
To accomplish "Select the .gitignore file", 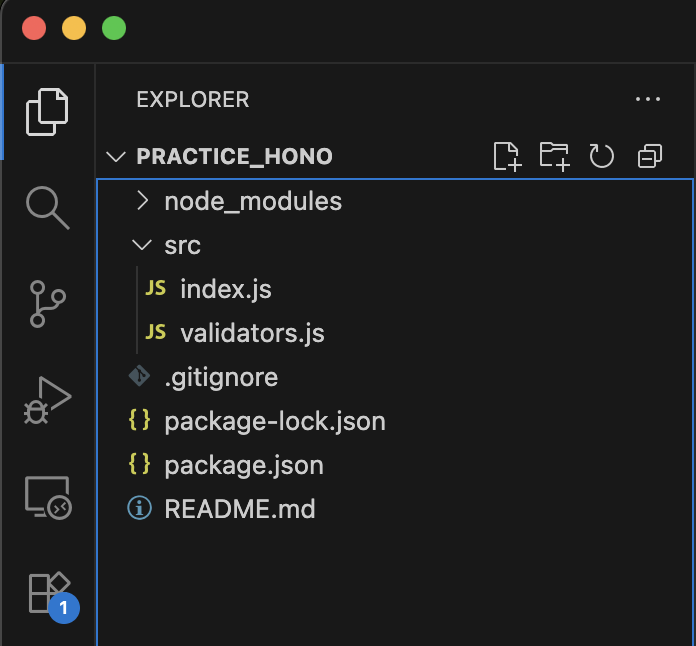I will (220, 377).
